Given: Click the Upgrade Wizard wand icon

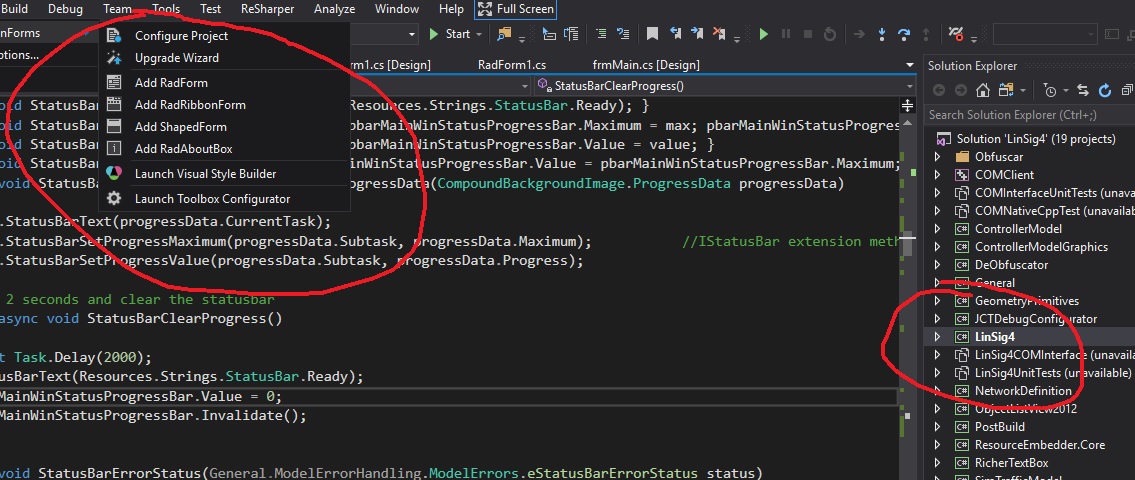Looking at the screenshot, I should point(114,58).
